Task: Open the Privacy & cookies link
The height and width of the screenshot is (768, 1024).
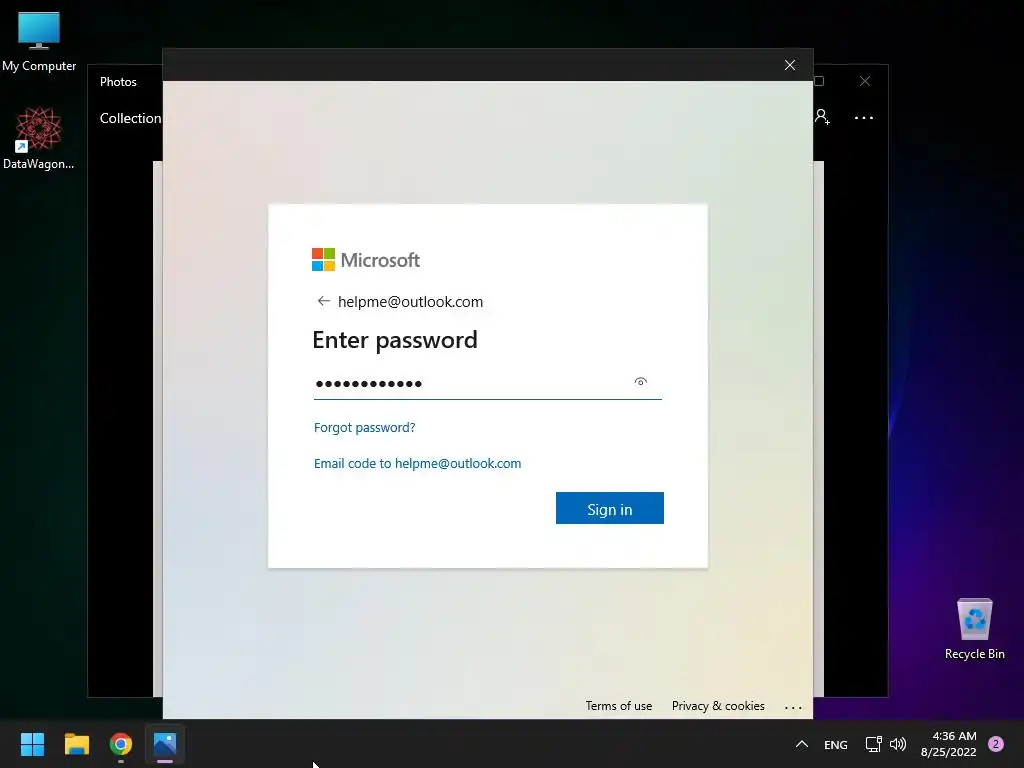Action: click(x=718, y=706)
